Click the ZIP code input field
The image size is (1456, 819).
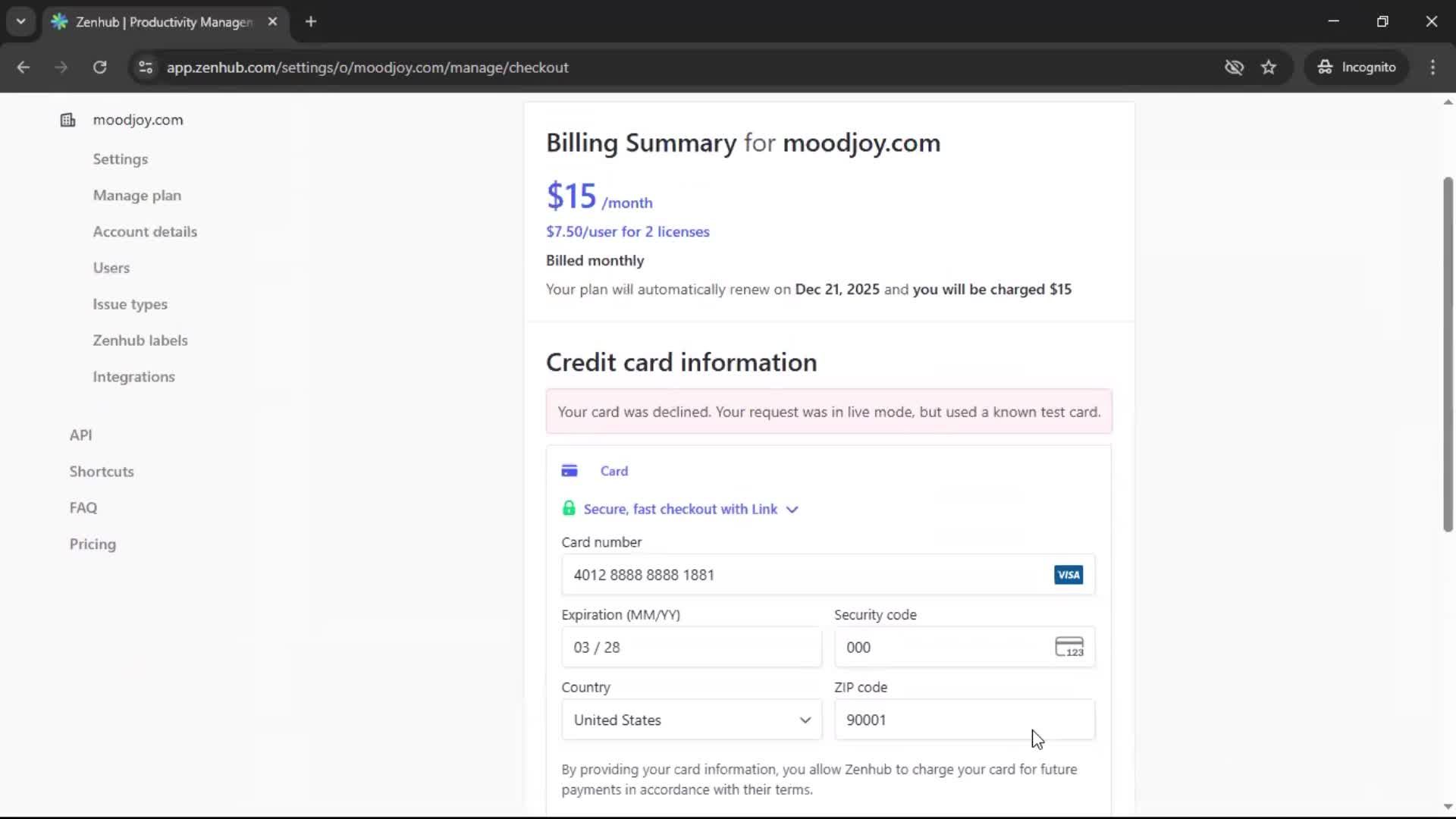[964, 720]
